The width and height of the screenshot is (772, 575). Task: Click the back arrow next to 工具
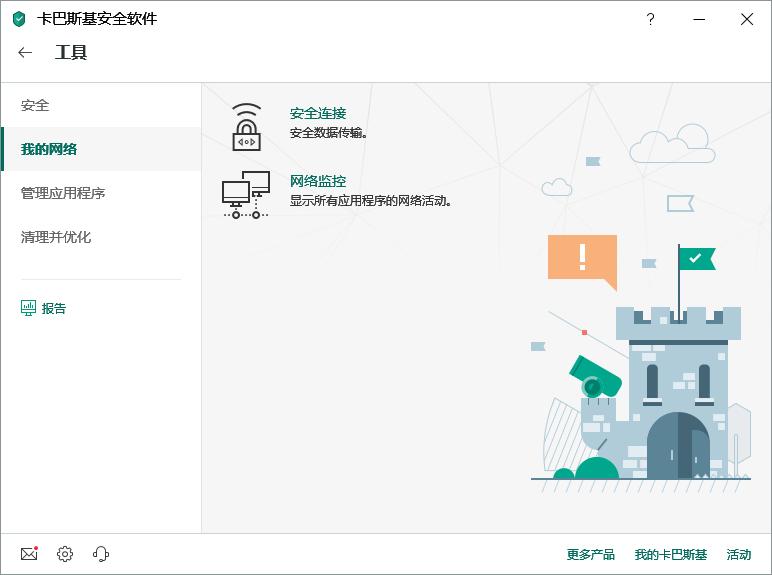(x=25, y=53)
